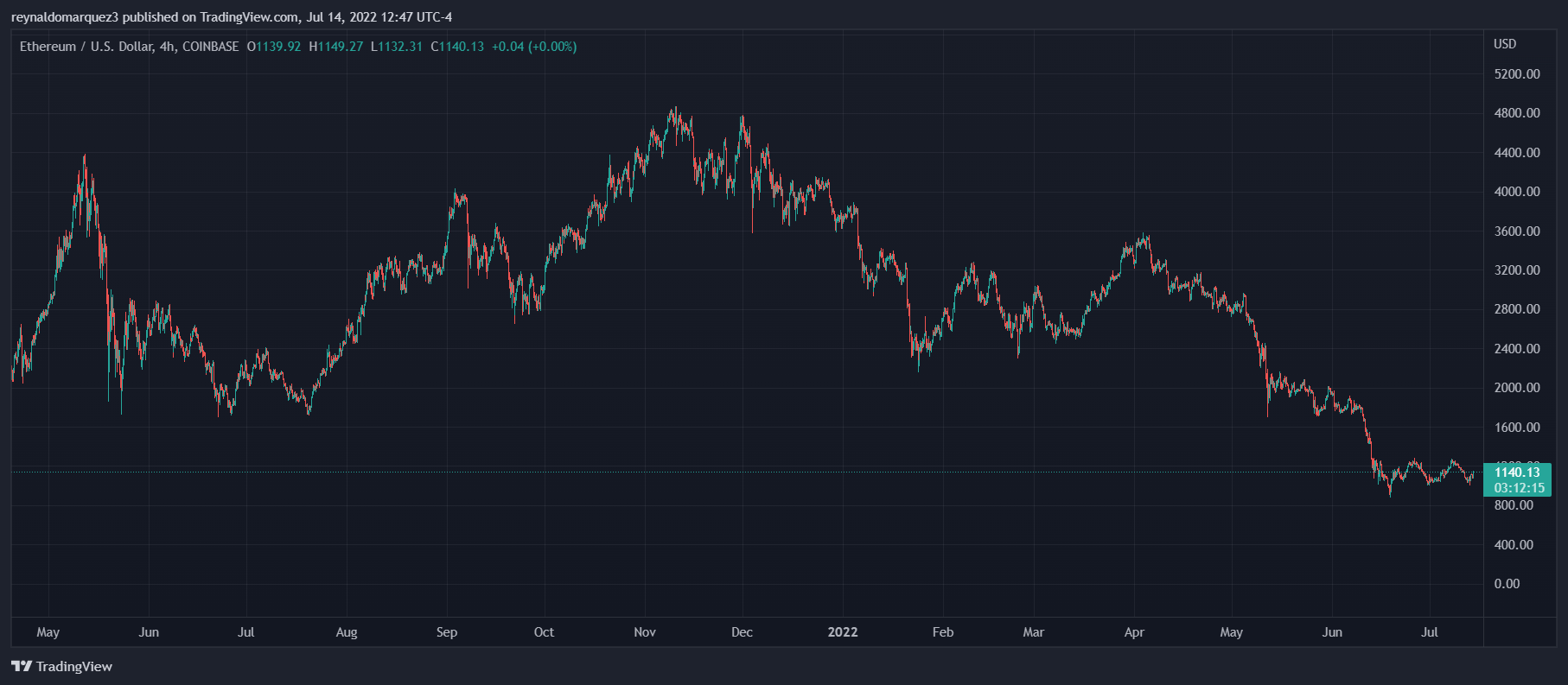Click the Mar label on time axis

pos(1034,632)
